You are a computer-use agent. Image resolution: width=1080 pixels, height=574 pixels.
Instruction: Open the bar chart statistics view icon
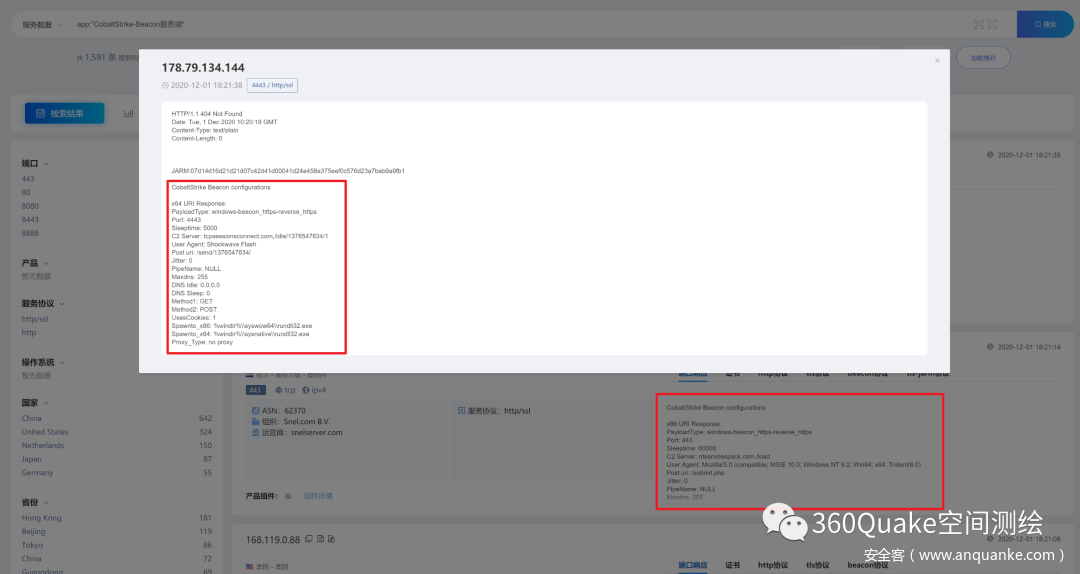click(x=128, y=113)
